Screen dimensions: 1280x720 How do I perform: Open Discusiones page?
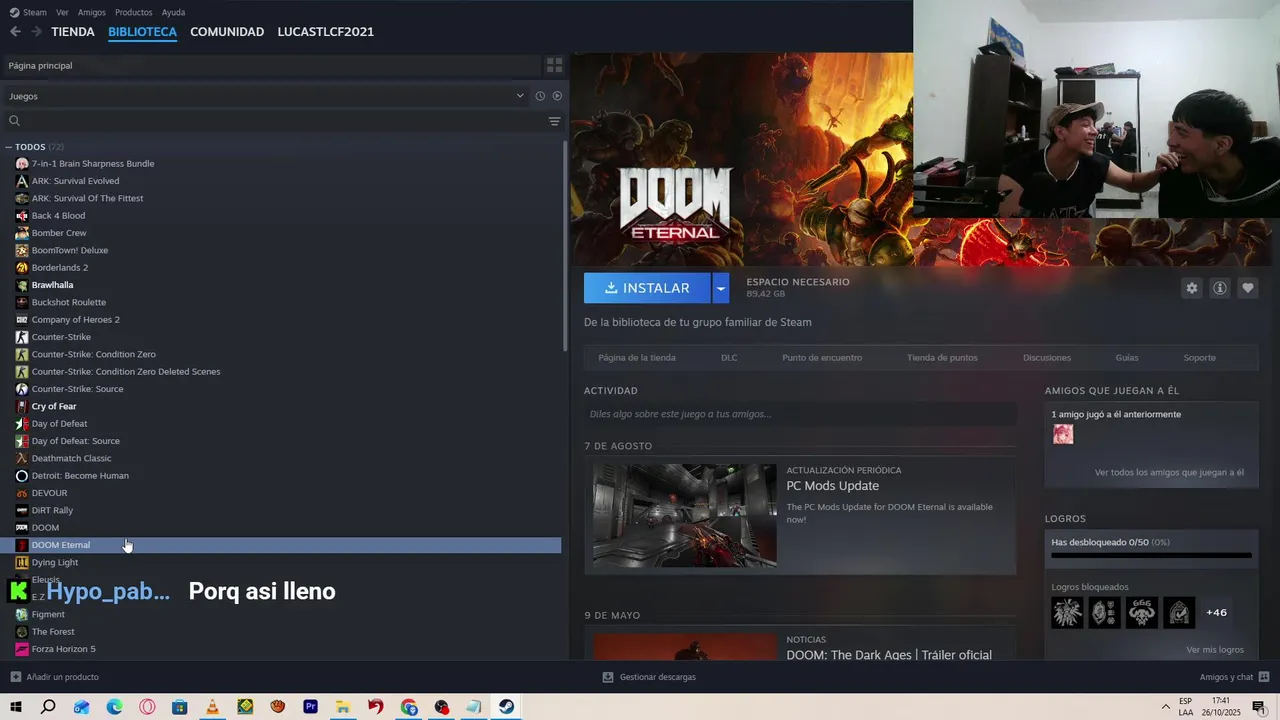coord(1047,358)
